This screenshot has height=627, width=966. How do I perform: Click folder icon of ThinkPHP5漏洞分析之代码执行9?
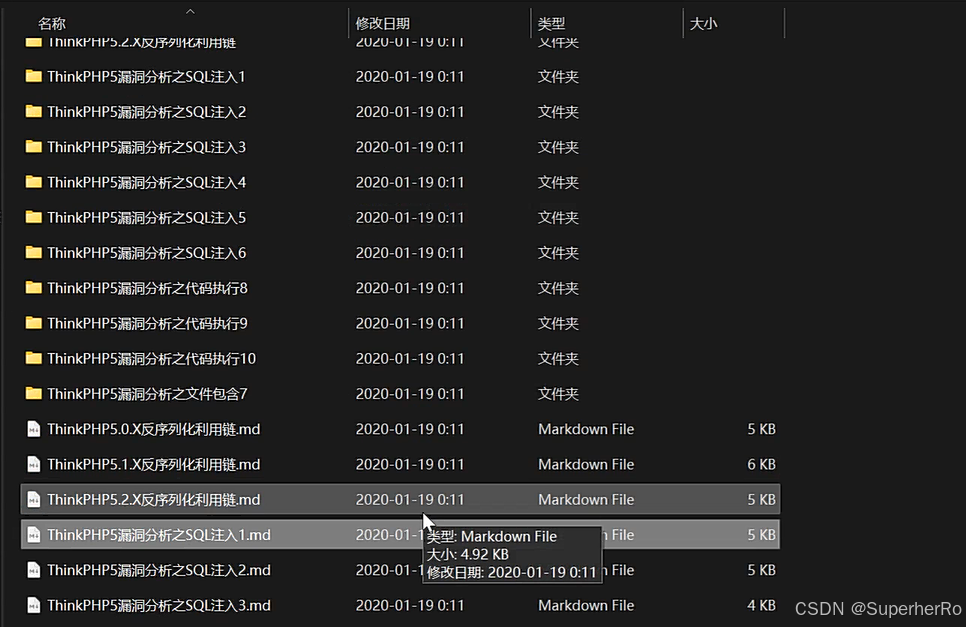point(34,323)
